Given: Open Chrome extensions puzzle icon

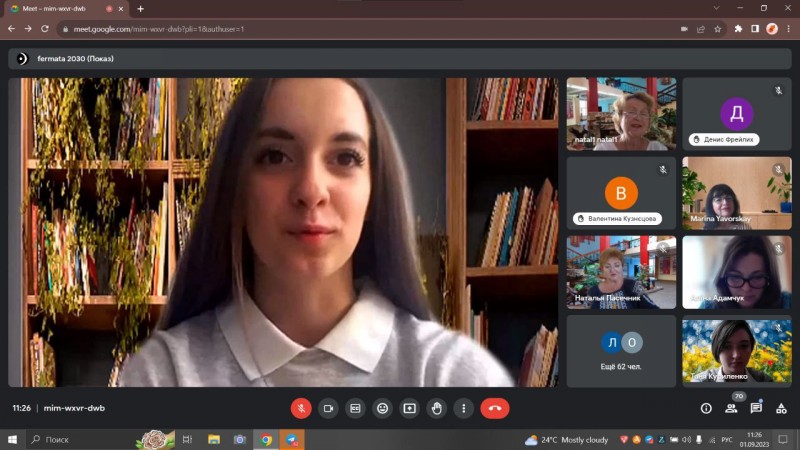Looking at the screenshot, I should (x=738, y=29).
